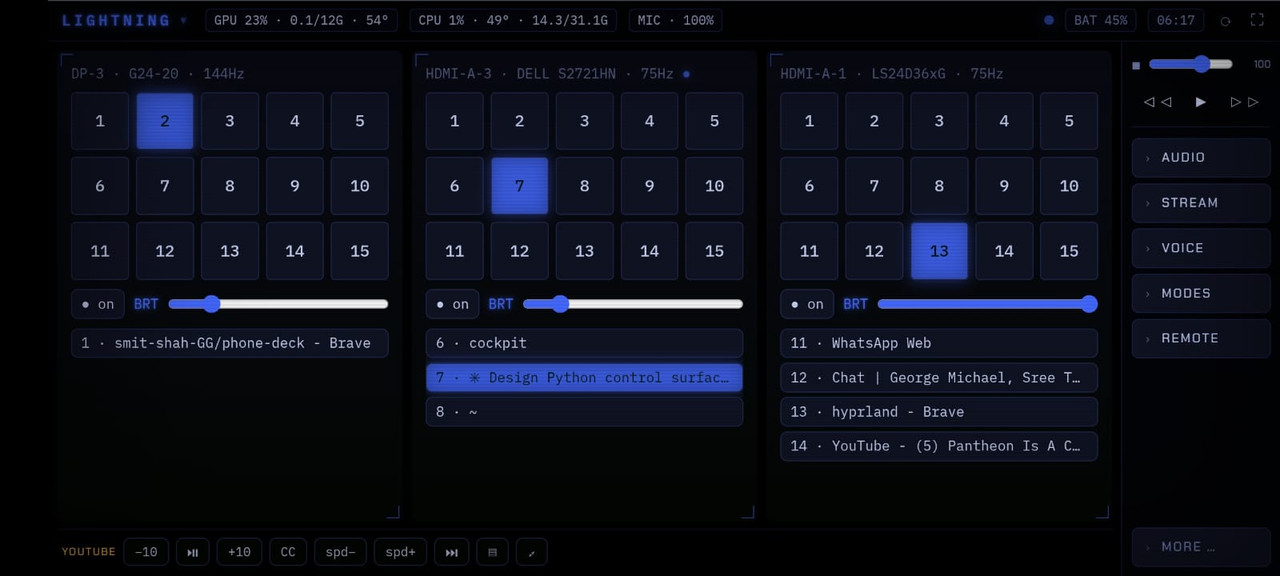The width and height of the screenshot is (1280, 576).
Task: Click the refresh icon in top bar
Action: tap(1225, 21)
